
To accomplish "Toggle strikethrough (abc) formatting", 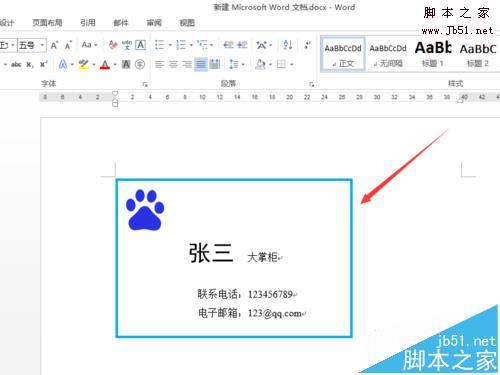I will pyautogui.click(x=16, y=64).
